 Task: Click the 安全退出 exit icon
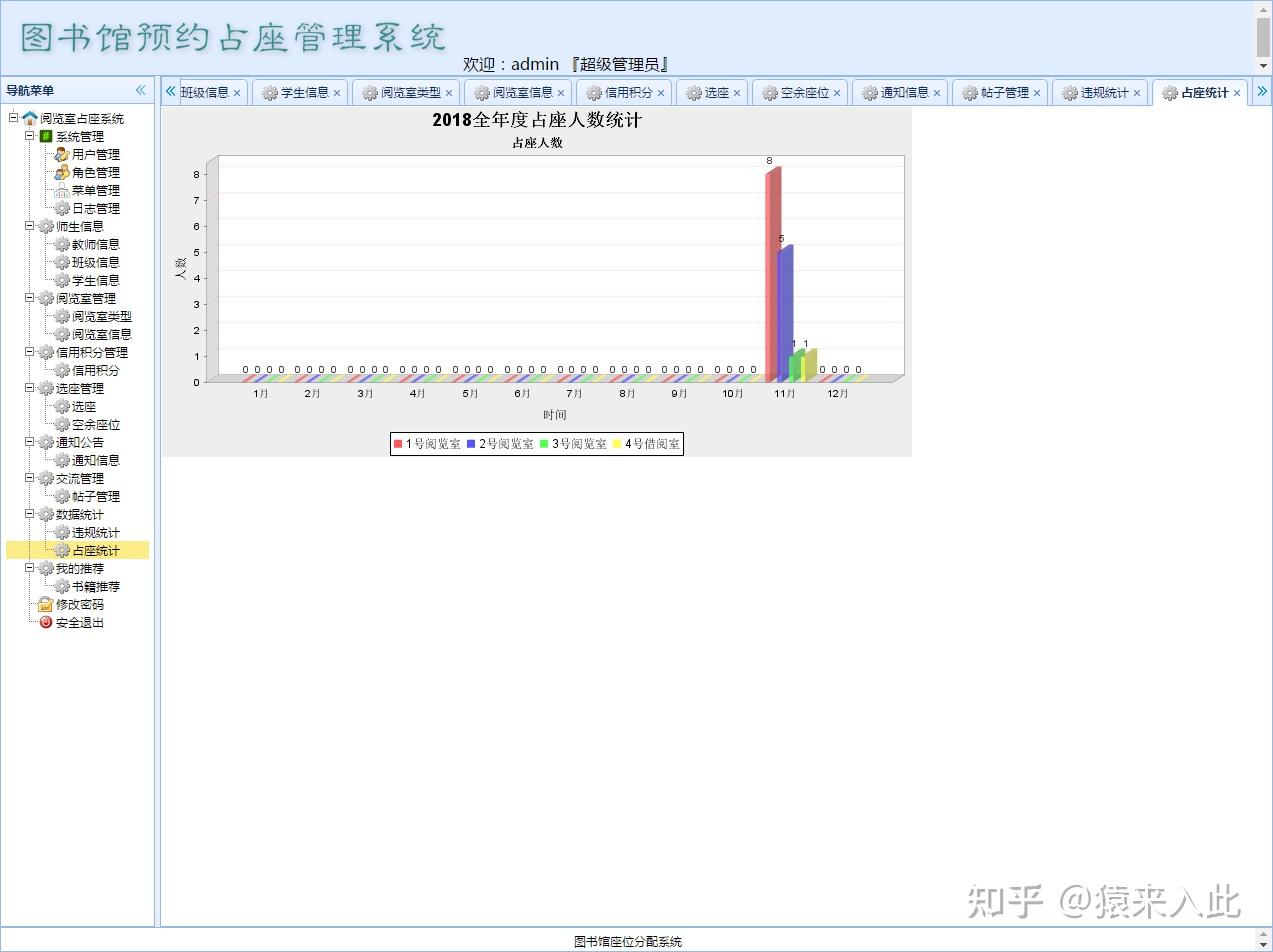point(44,622)
